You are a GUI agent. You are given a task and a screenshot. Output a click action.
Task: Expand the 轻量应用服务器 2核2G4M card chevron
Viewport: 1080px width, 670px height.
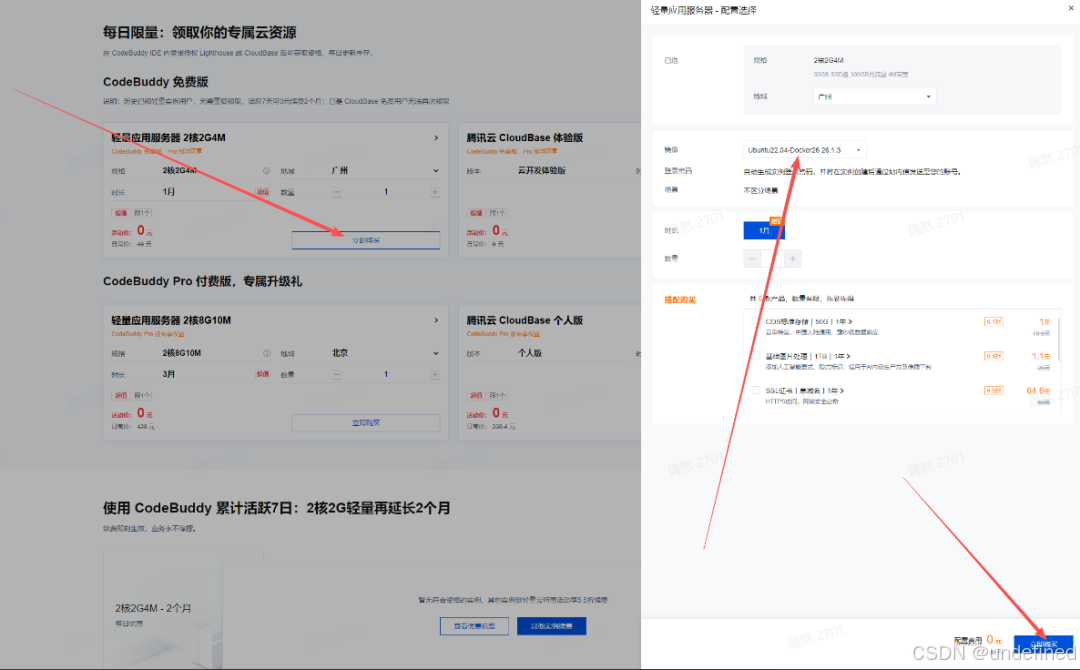coord(436,138)
